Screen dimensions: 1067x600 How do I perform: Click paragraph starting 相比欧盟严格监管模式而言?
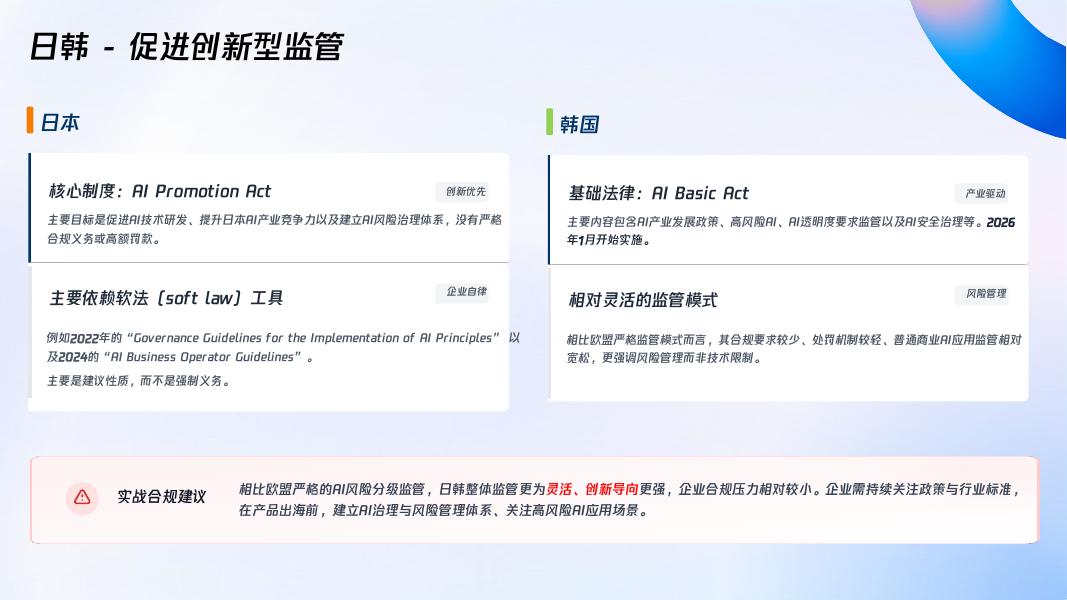793,348
